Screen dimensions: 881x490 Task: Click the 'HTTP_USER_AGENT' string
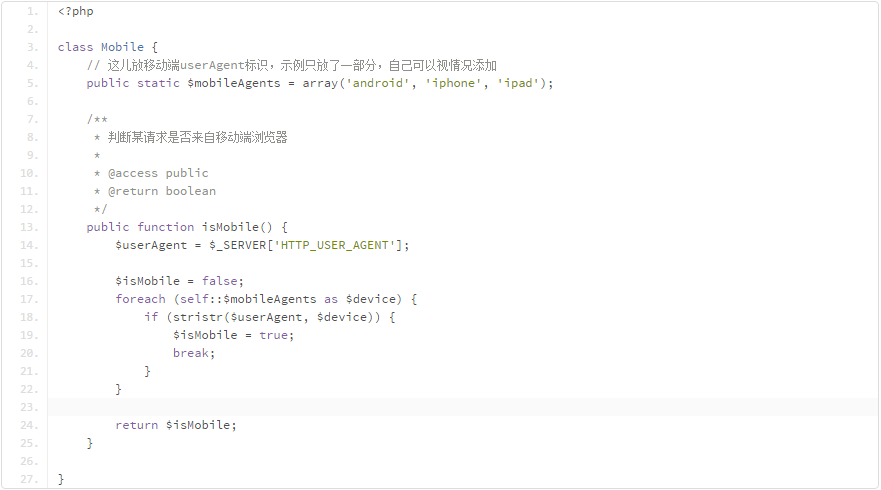click(341, 245)
